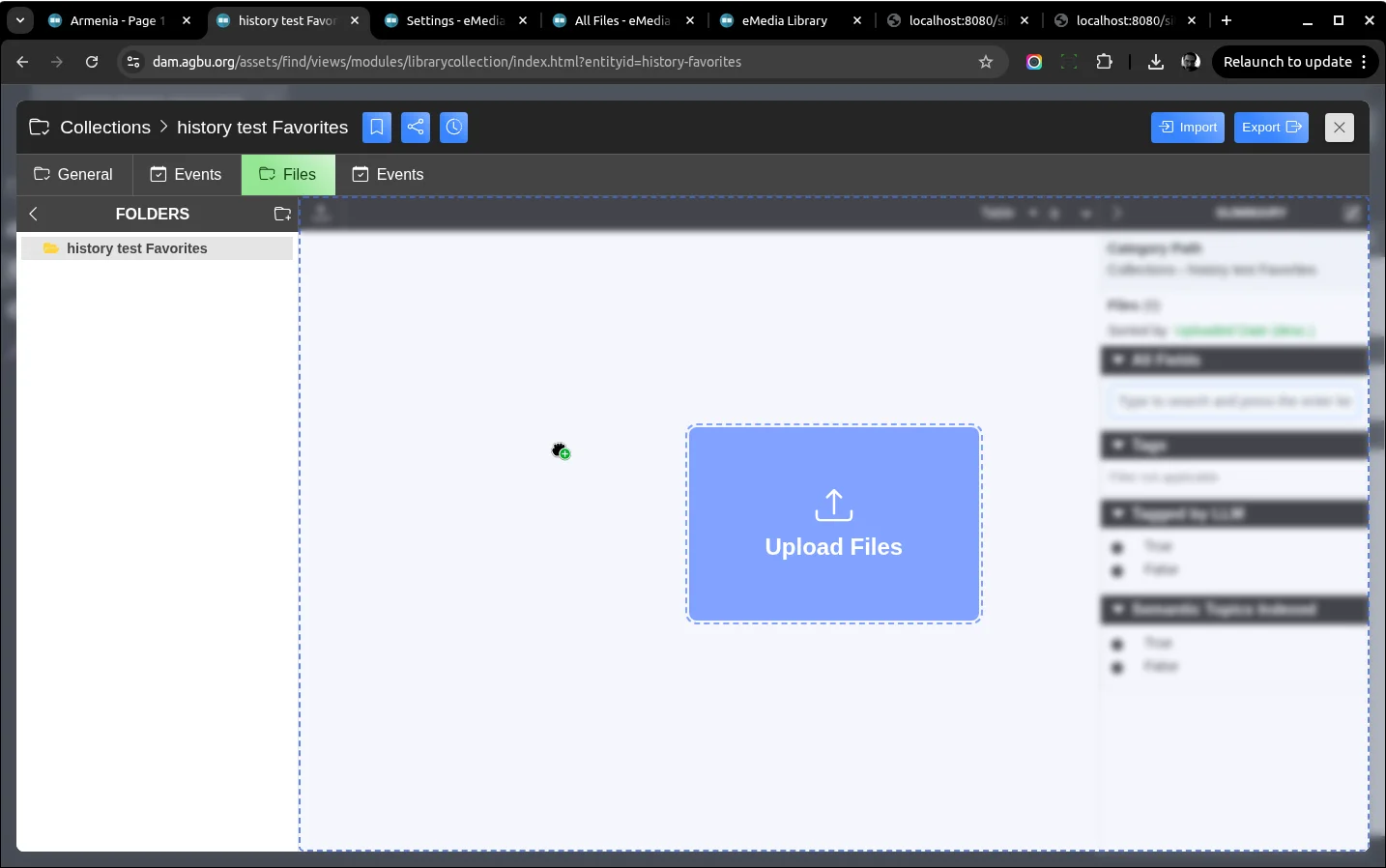The width and height of the screenshot is (1386, 868).
Task: Close the collection panel with the X
Action: point(1339,128)
